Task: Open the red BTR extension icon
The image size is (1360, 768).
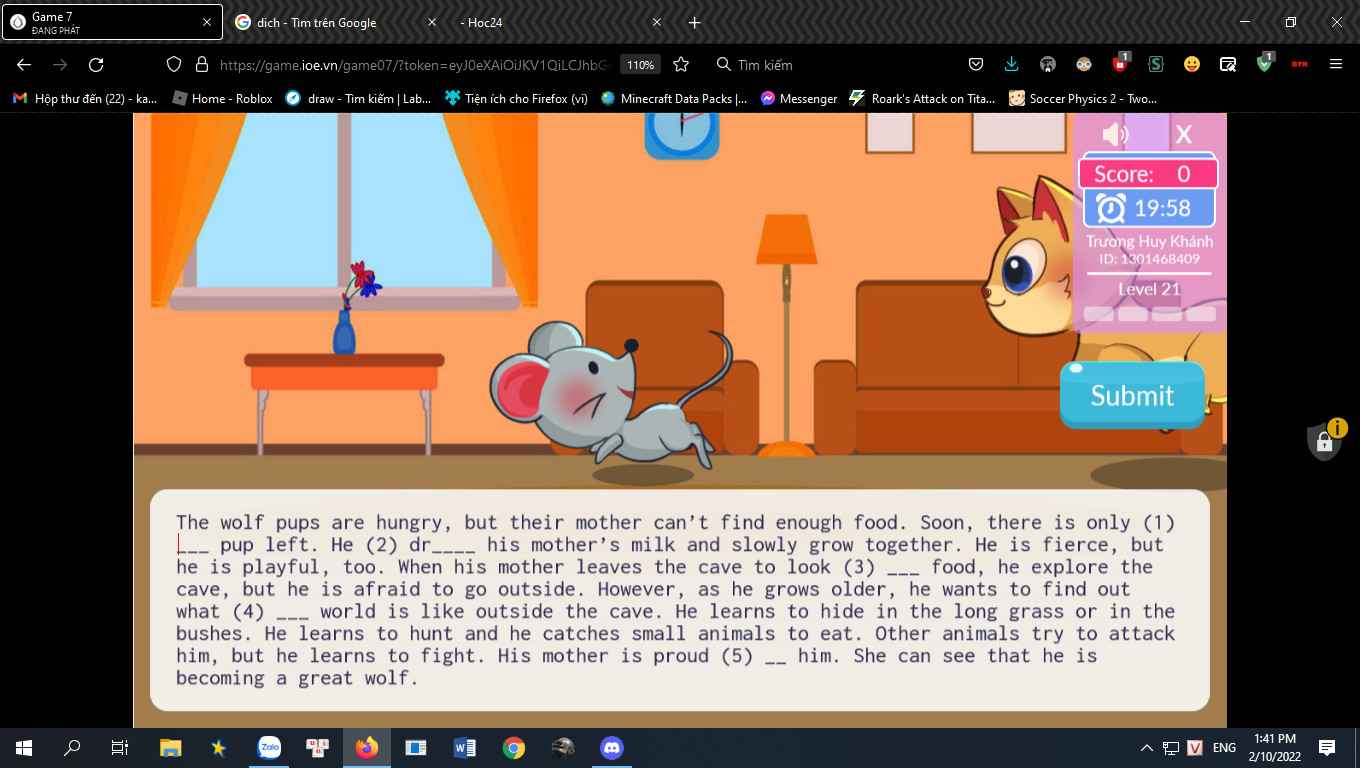Action: pos(1300,64)
